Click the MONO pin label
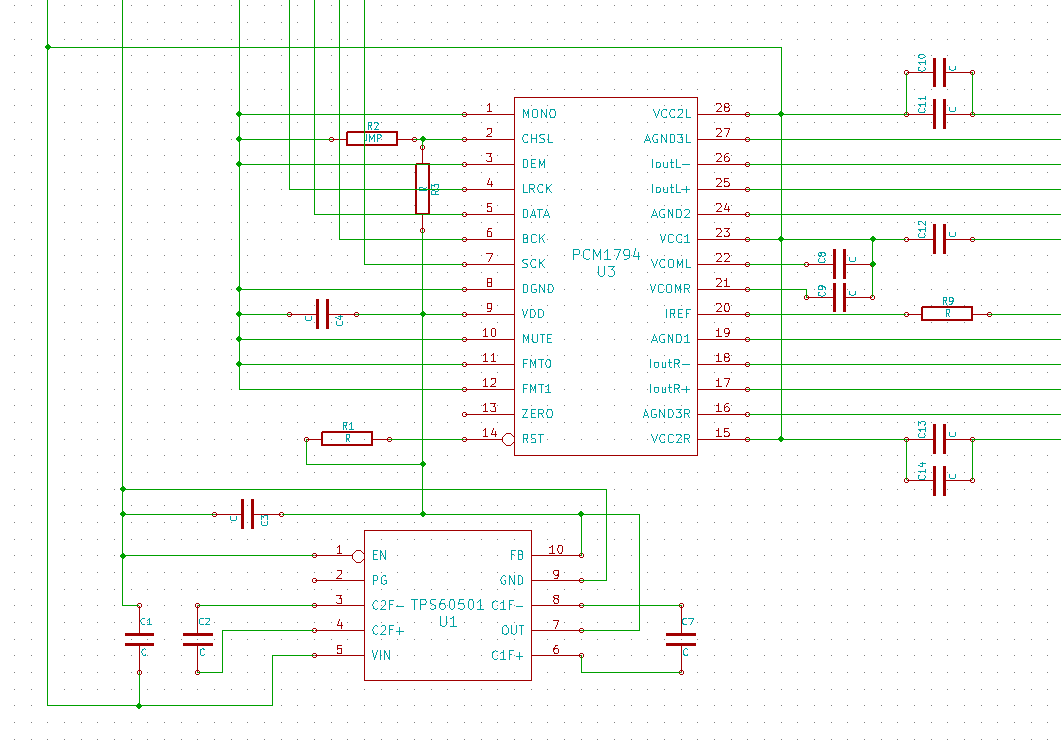This screenshot has width=1061, height=740. coord(539,114)
